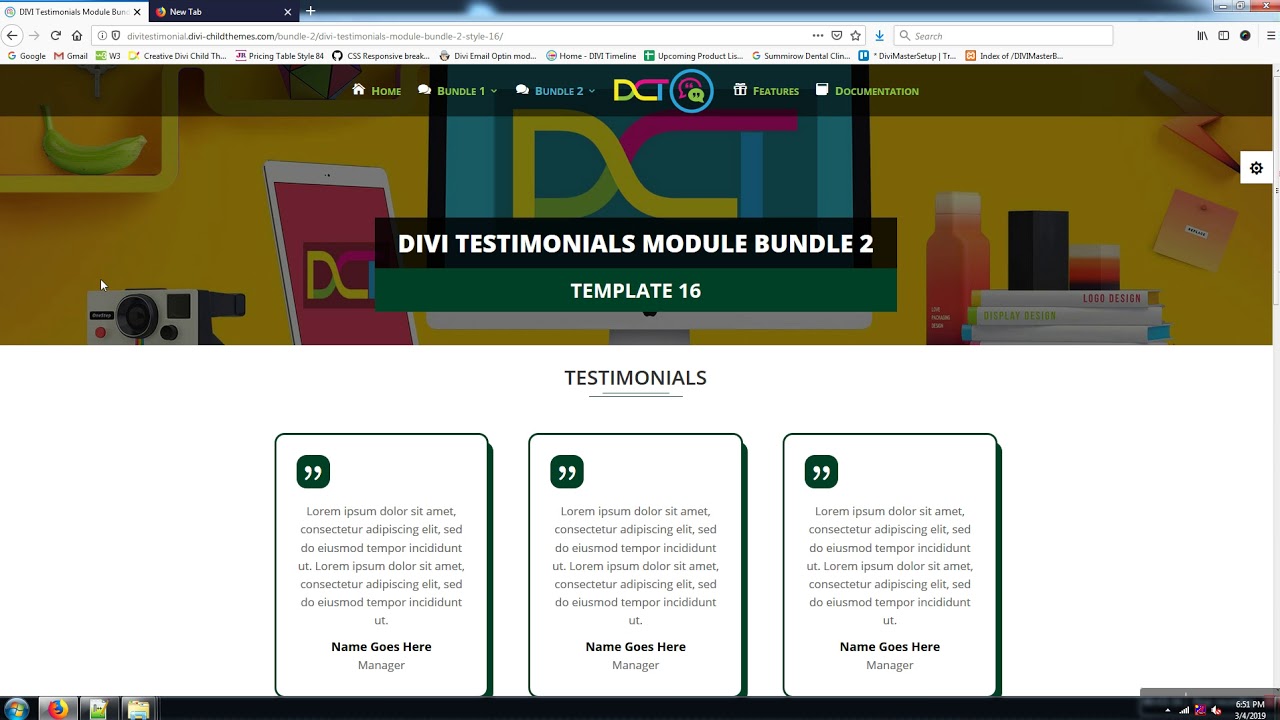The height and width of the screenshot is (720, 1280).
Task: Open the Firefox hamburger menu
Action: coord(1272,36)
